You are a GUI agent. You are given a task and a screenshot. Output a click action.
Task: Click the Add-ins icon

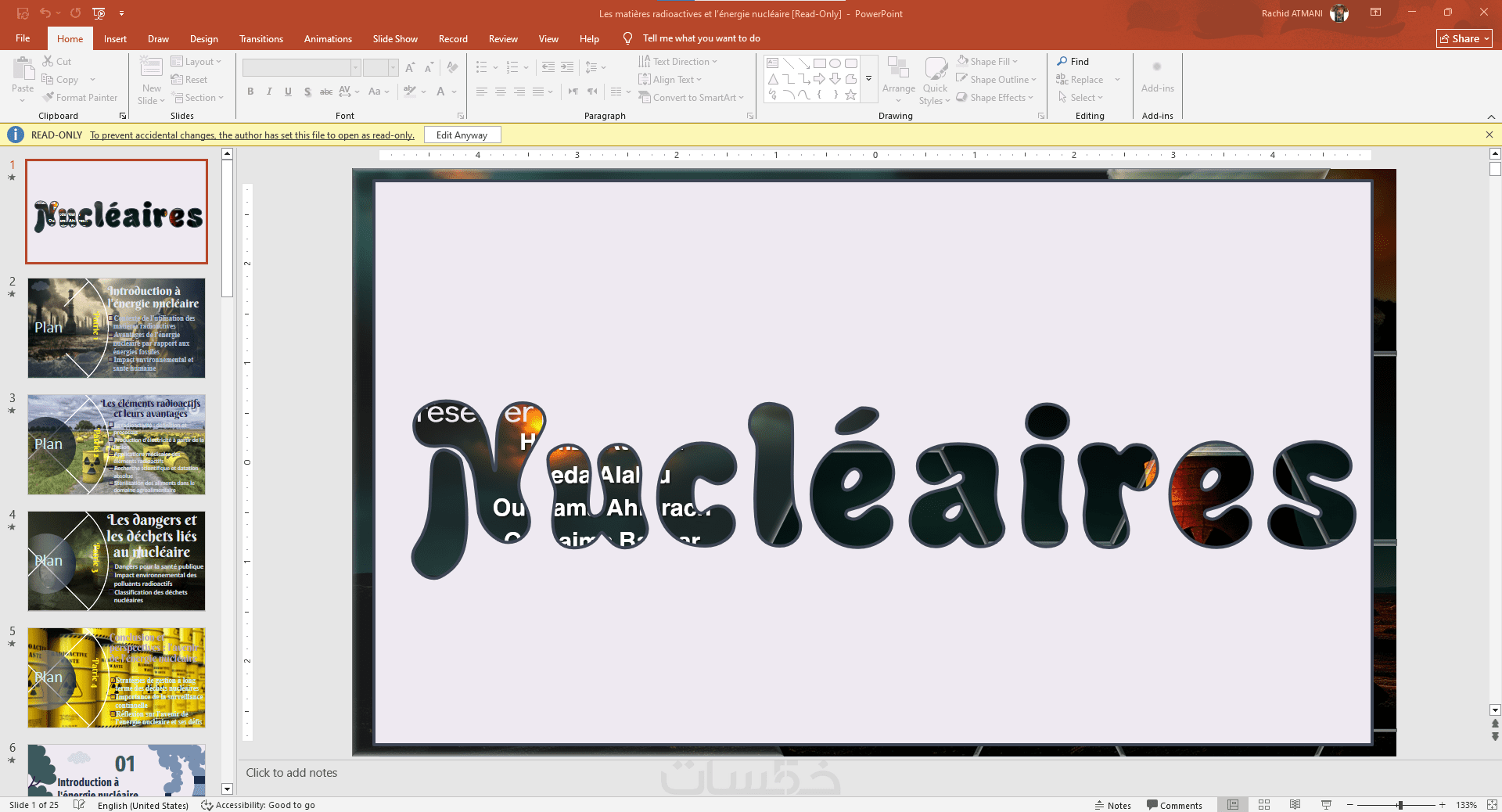1157,67
